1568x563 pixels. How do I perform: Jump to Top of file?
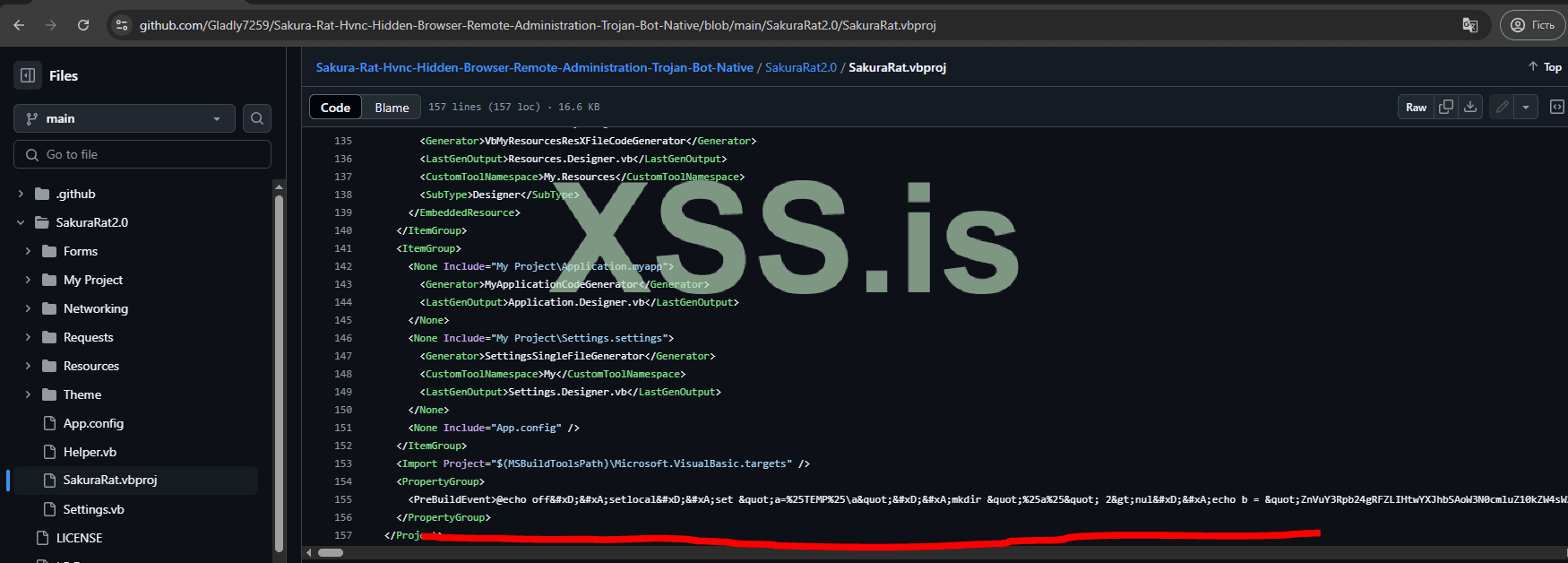point(1545,67)
